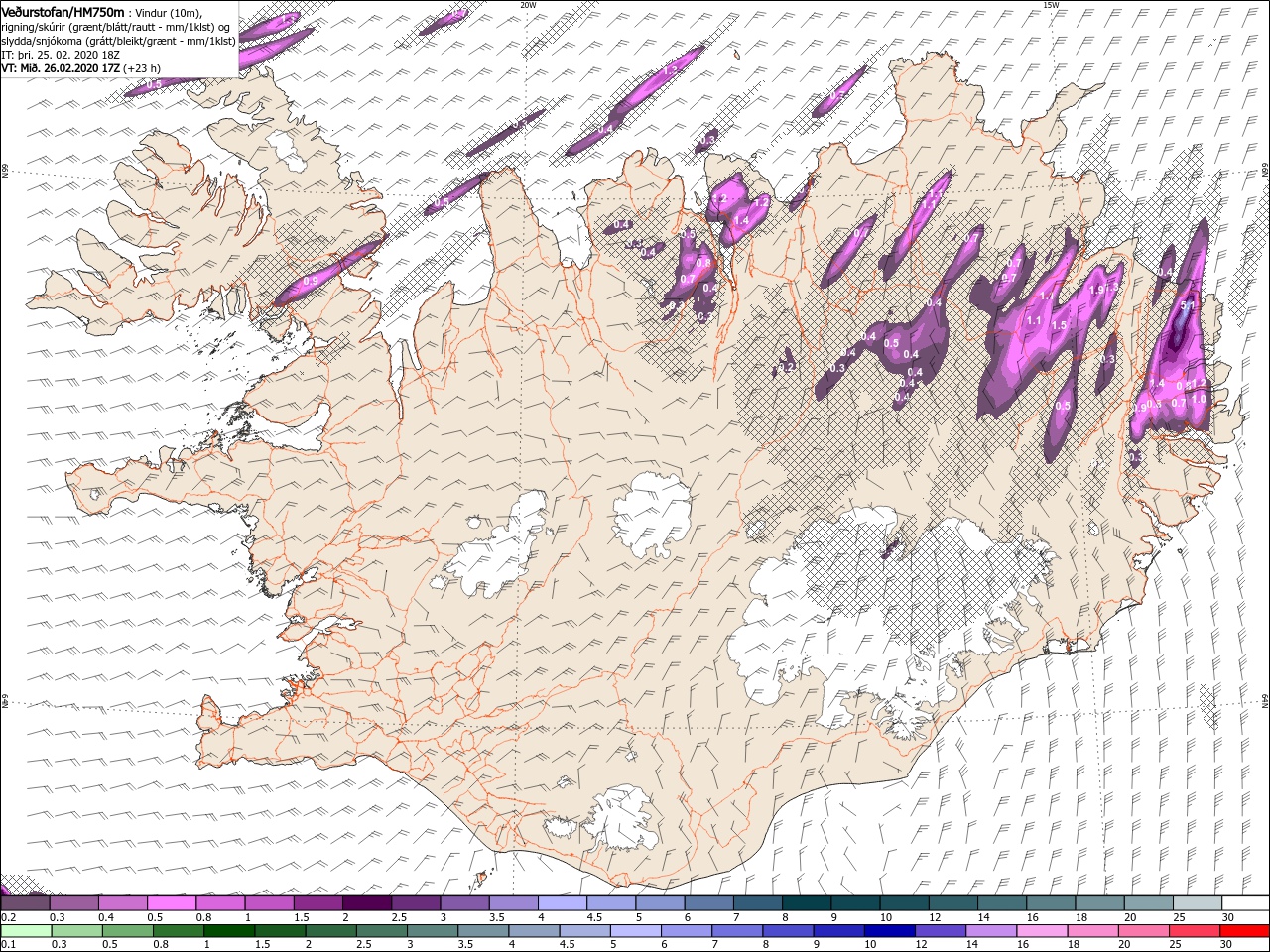Image resolution: width=1270 pixels, height=952 pixels.
Task: Click the 5.1 snowfall value on the map
Action: click(1187, 305)
